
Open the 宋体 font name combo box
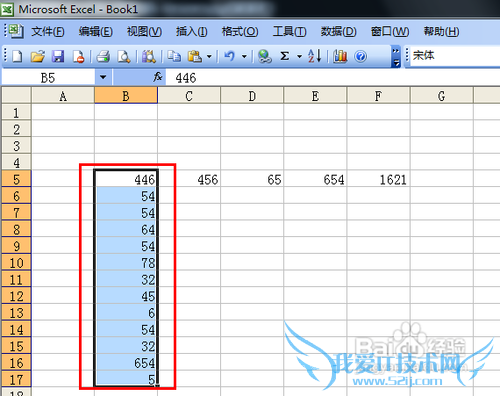[455, 55]
